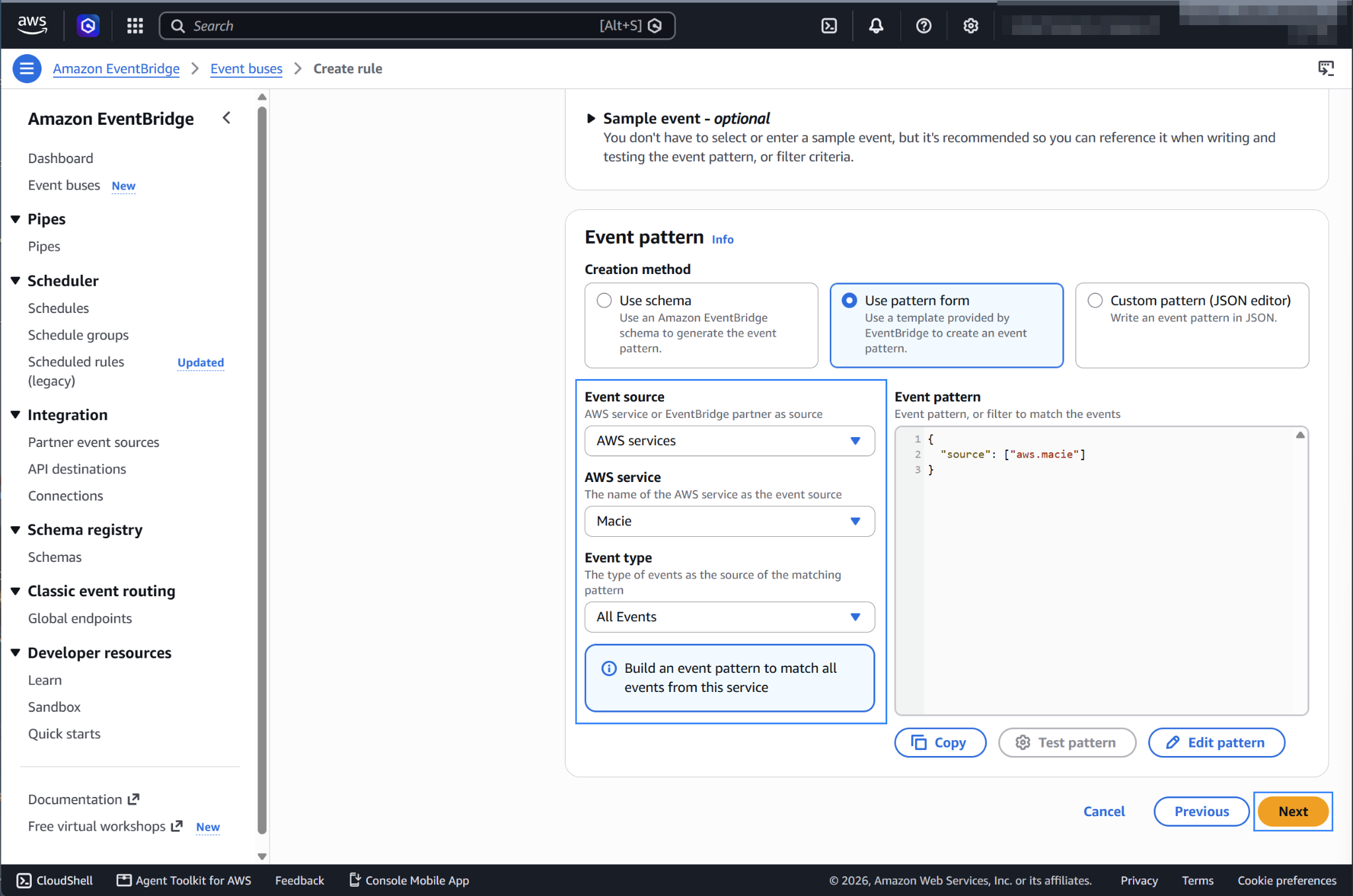Click the info icon in the match-all message

pos(609,668)
